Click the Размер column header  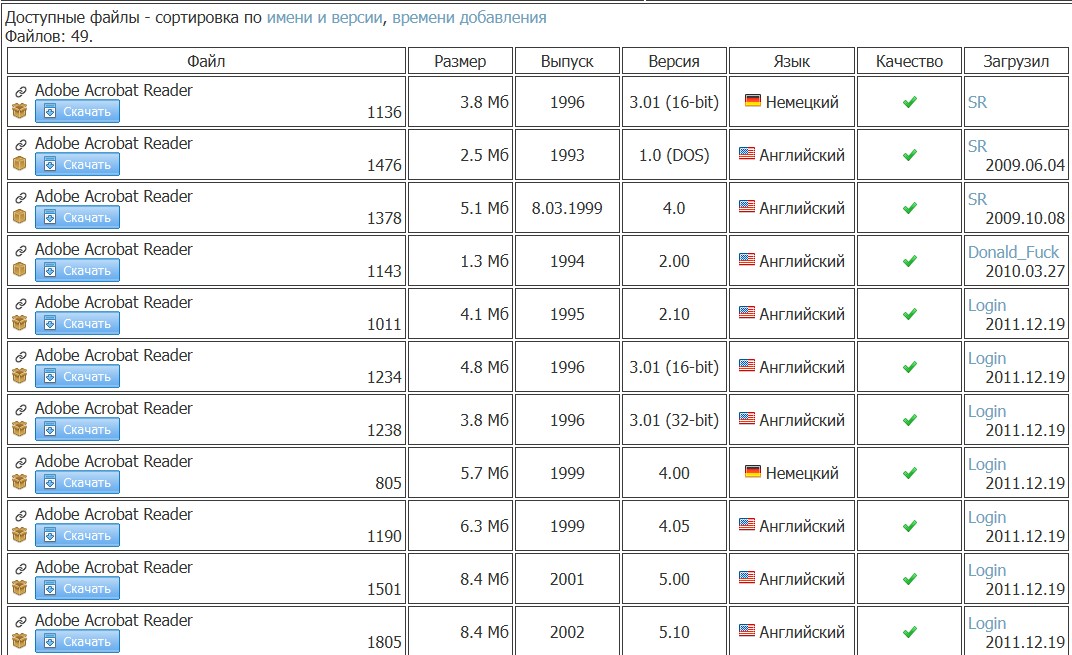pos(460,61)
